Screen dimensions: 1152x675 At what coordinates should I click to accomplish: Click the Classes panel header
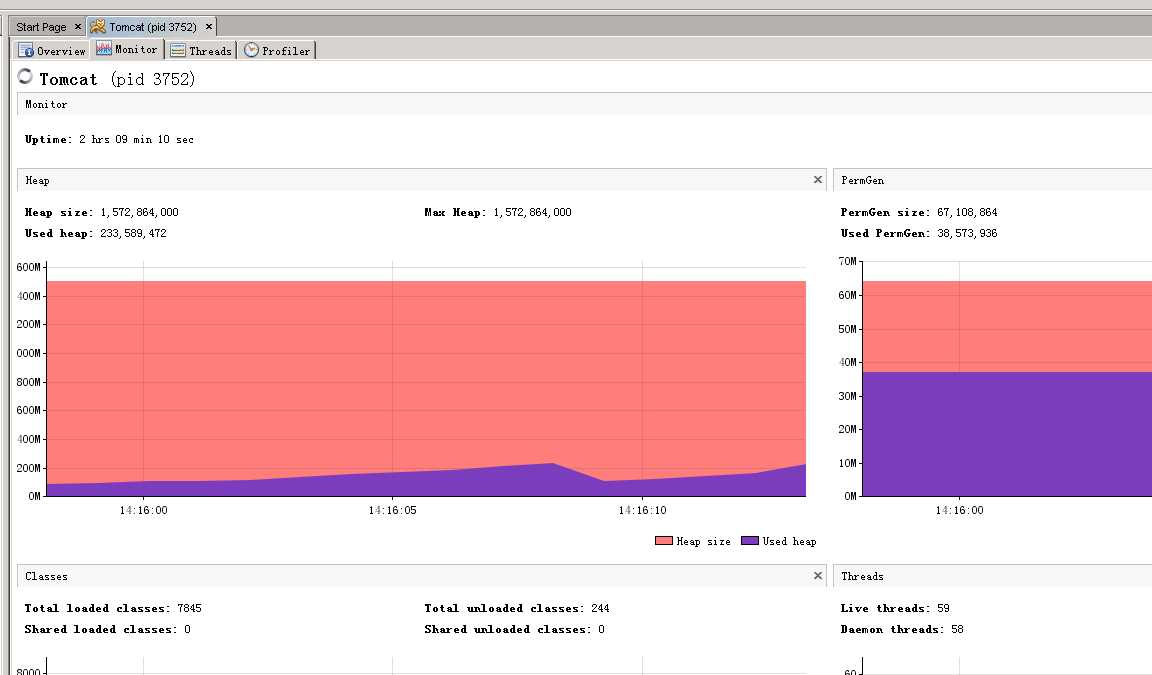[422, 576]
